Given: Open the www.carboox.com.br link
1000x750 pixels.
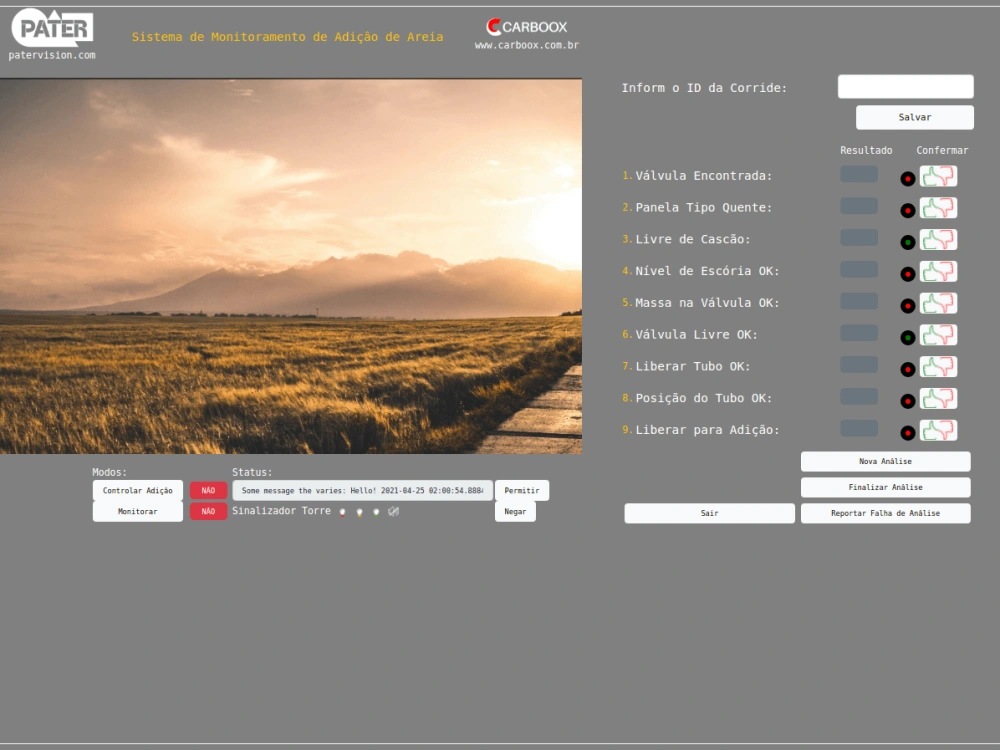Looking at the screenshot, I should pyautogui.click(x=527, y=45).
